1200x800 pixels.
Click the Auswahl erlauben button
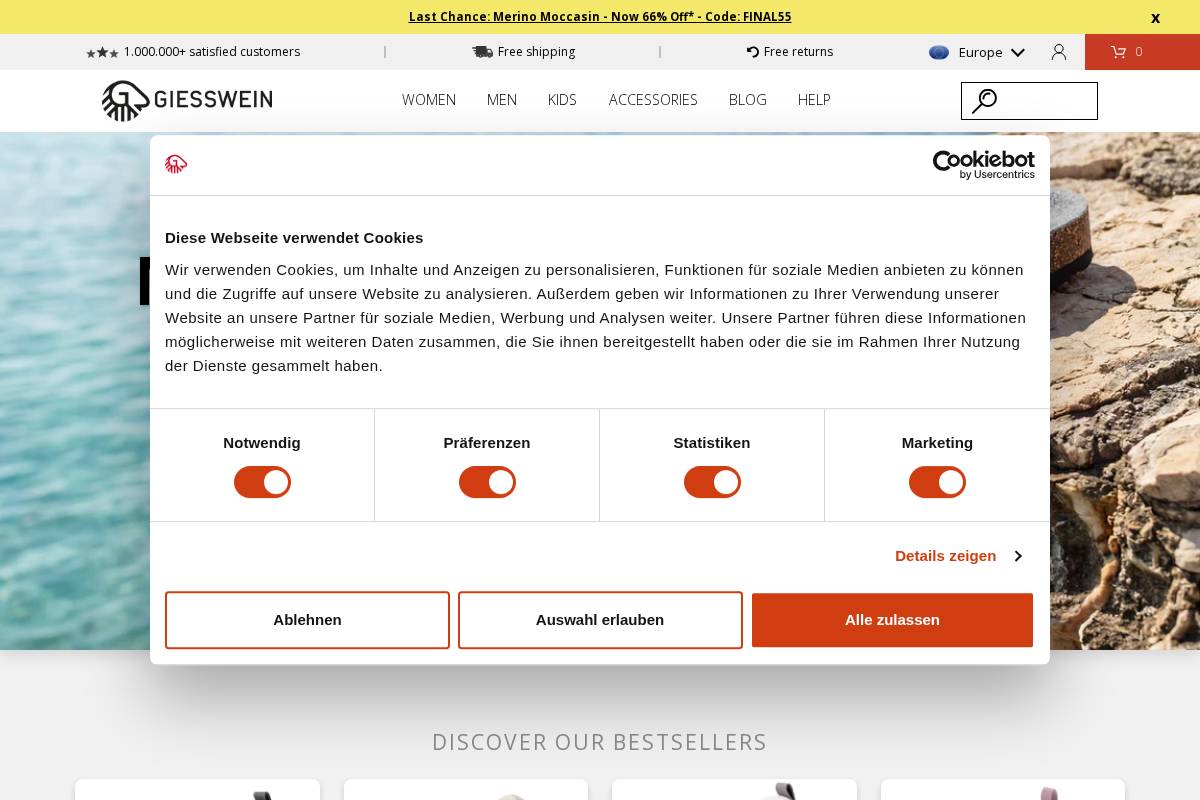coord(600,620)
